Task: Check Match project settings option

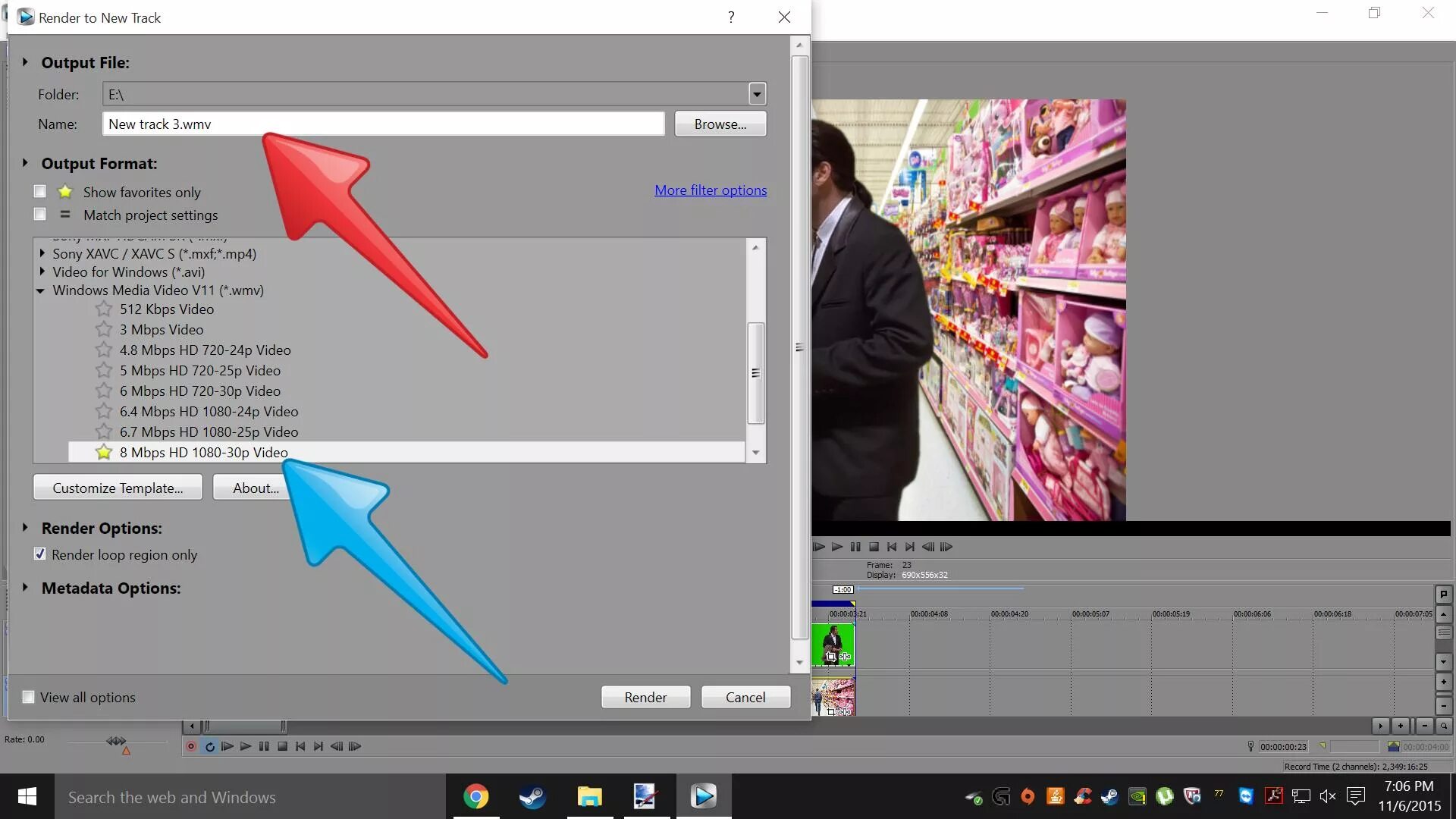Action: click(x=40, y=215)
